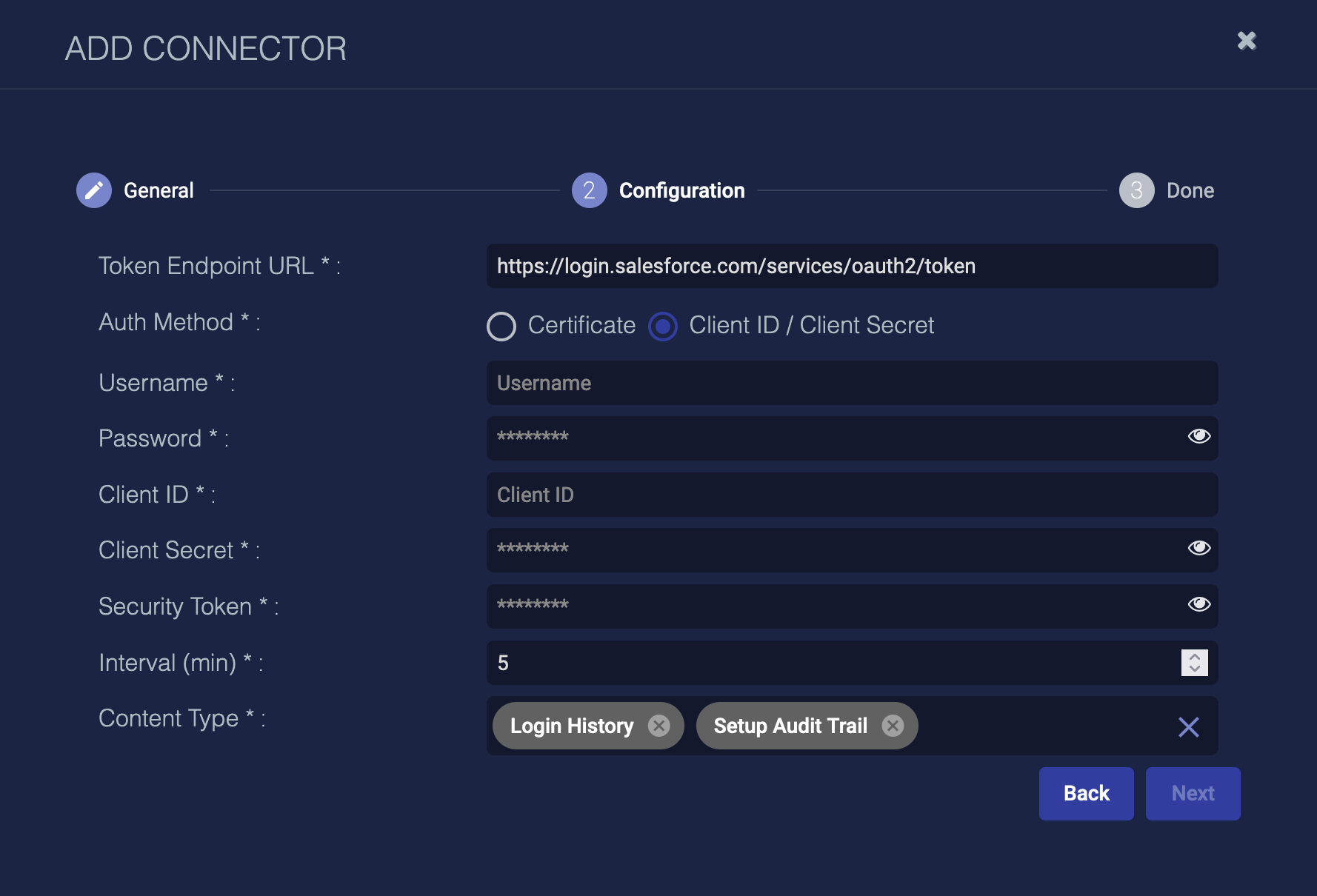
Task: Select the Certificate auth method
Action: pyautogui.click(x=501, y=326)
